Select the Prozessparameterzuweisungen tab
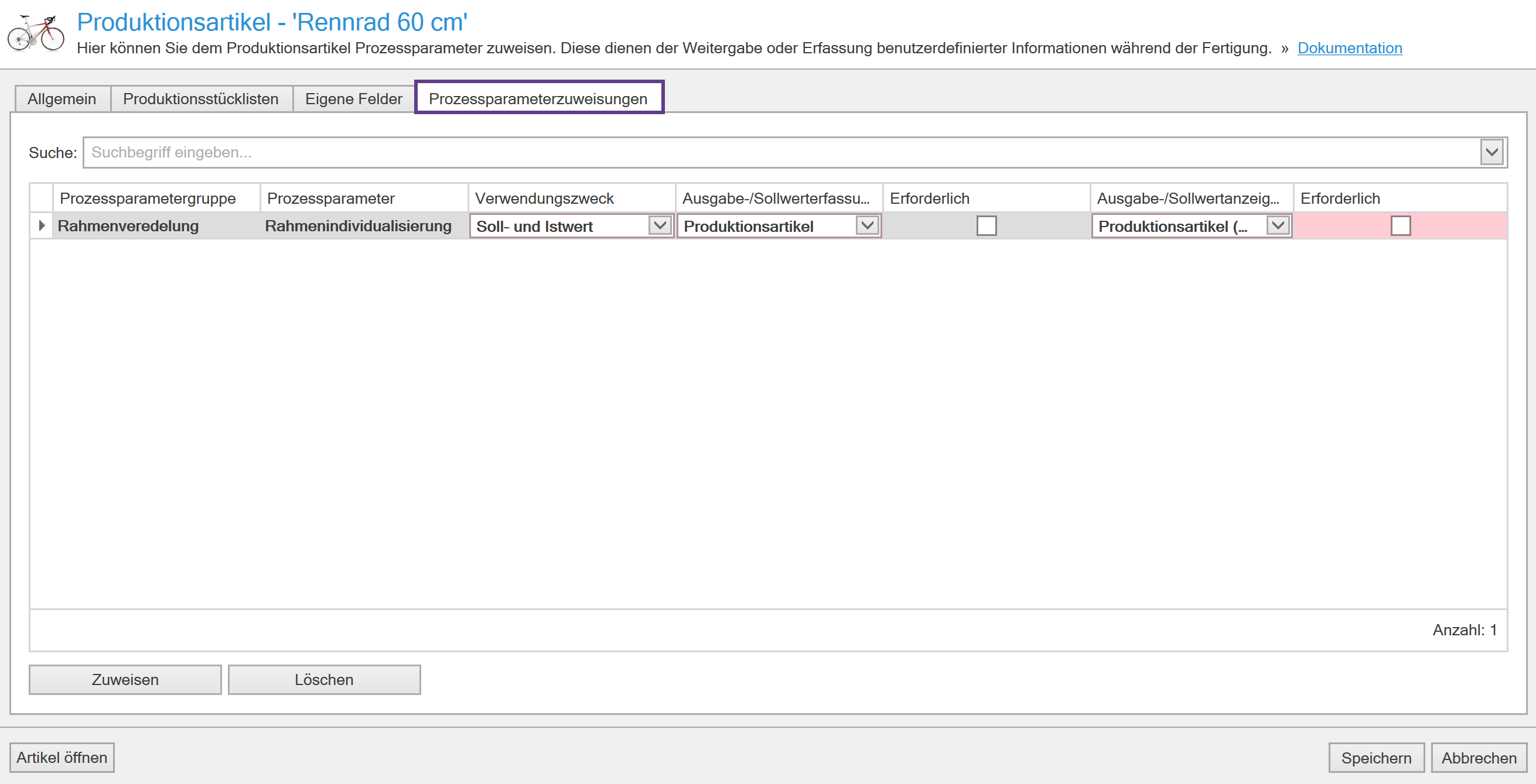1536x784 pixels. 538,99
